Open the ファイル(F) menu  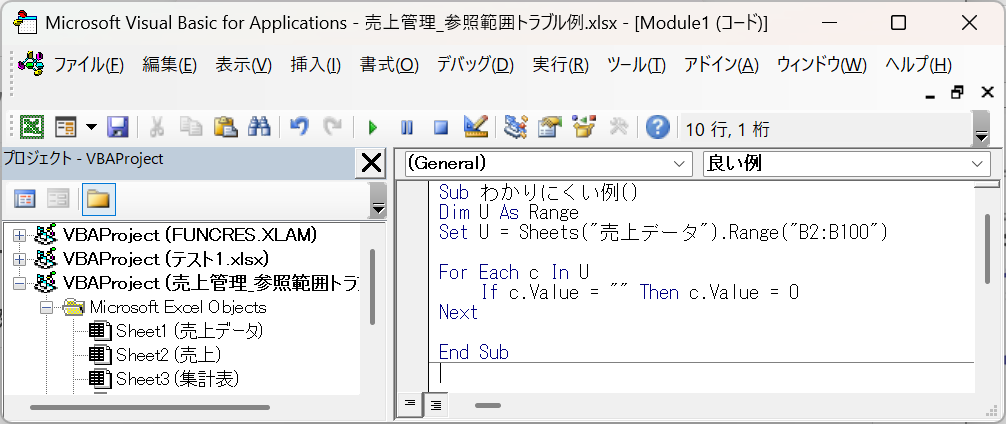coord(89,65)
